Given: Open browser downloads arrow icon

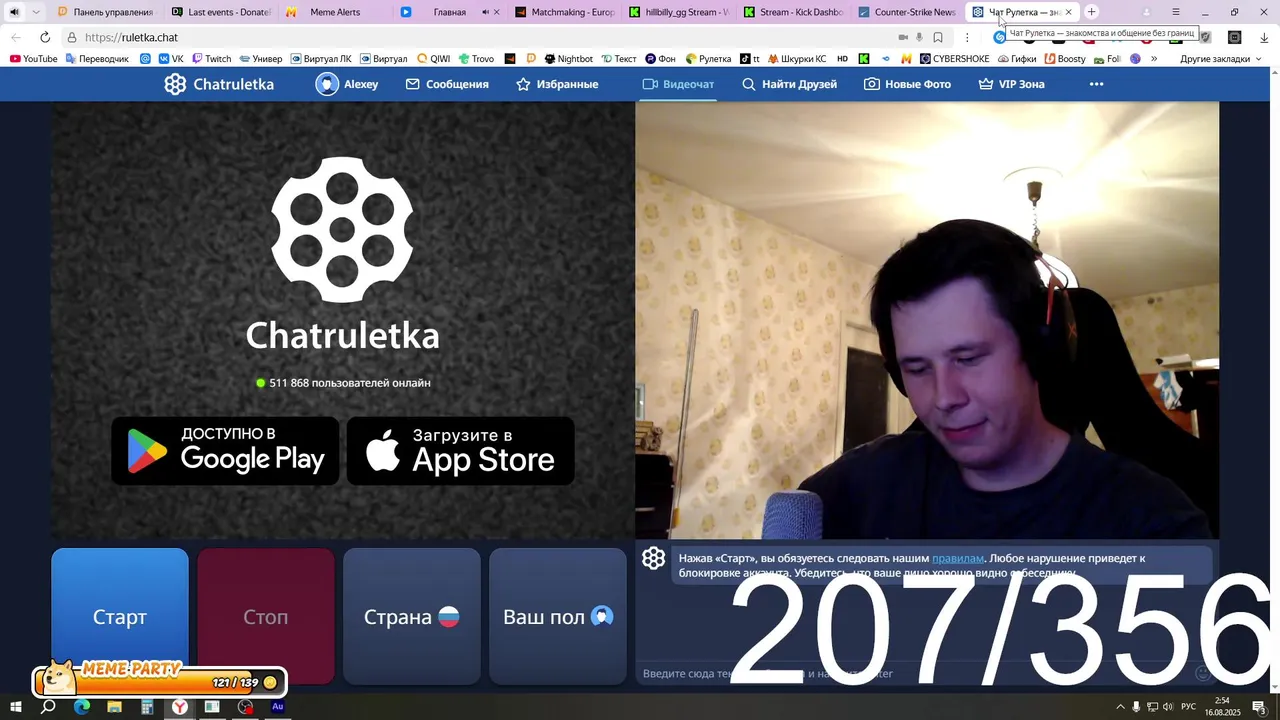Looking at the screenshot, I should [1264, 37].
